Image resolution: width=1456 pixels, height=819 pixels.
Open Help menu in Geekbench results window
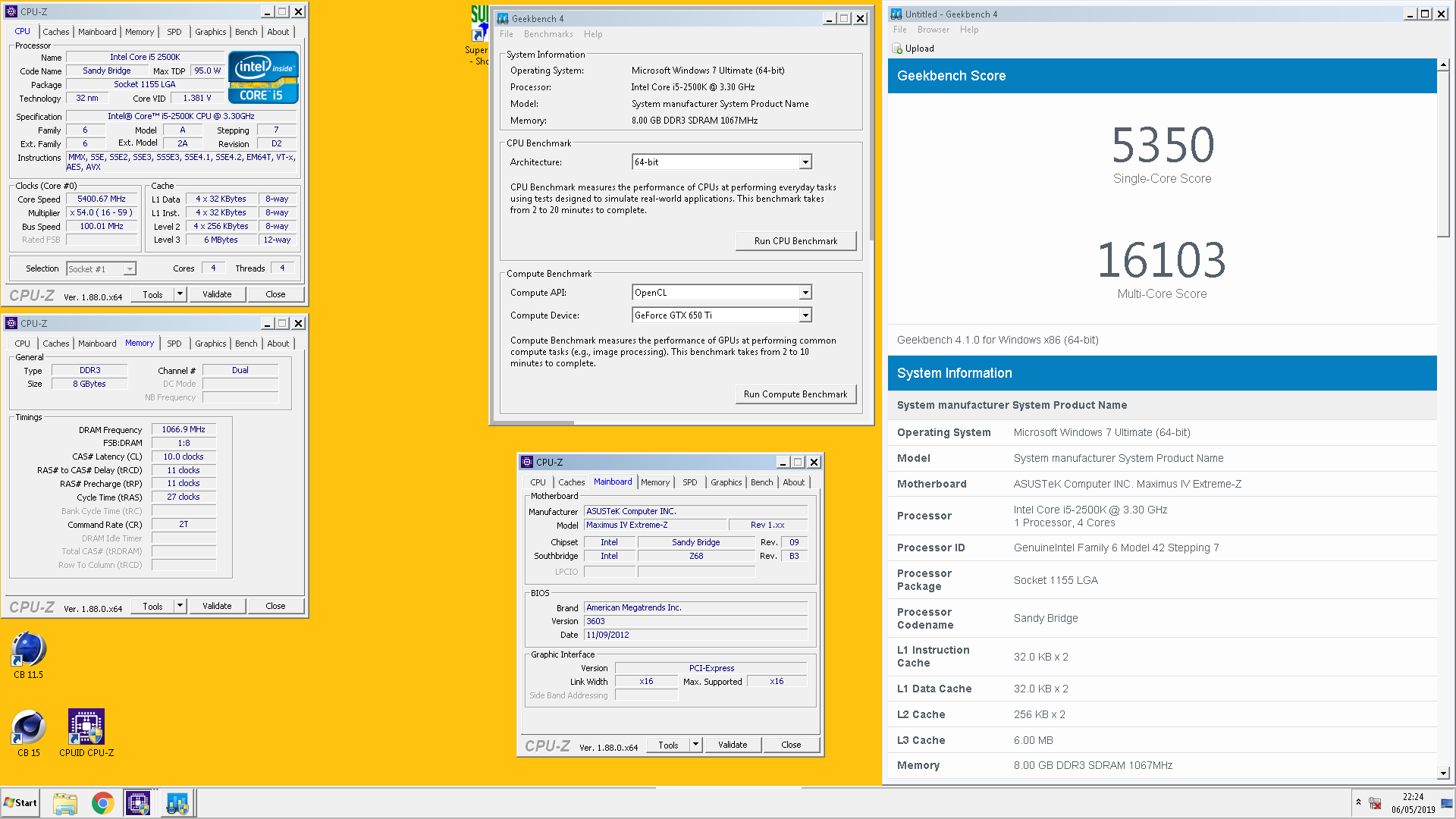click(968, 30)
